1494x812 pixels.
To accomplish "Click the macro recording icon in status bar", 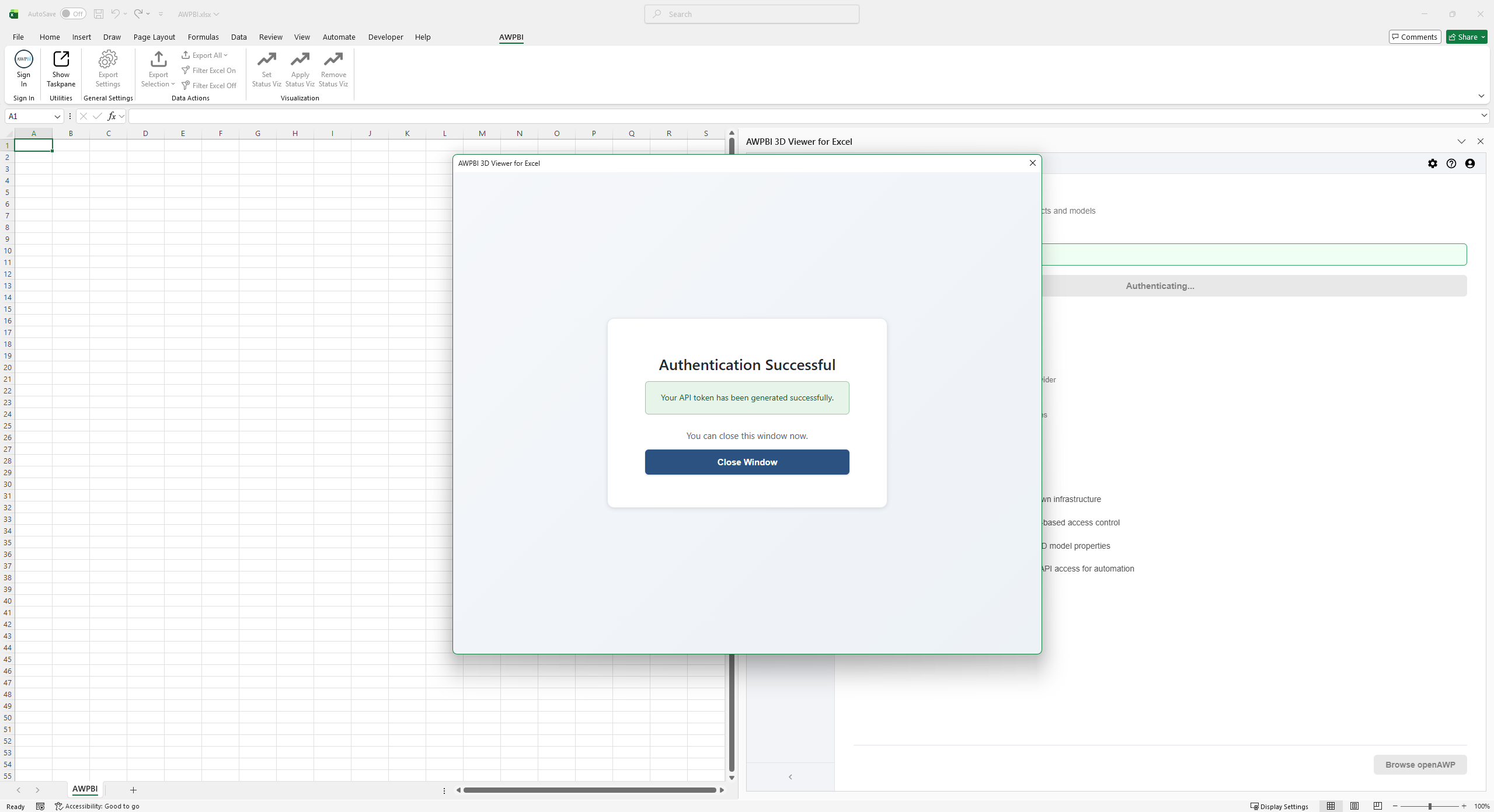I will (40, 806).
